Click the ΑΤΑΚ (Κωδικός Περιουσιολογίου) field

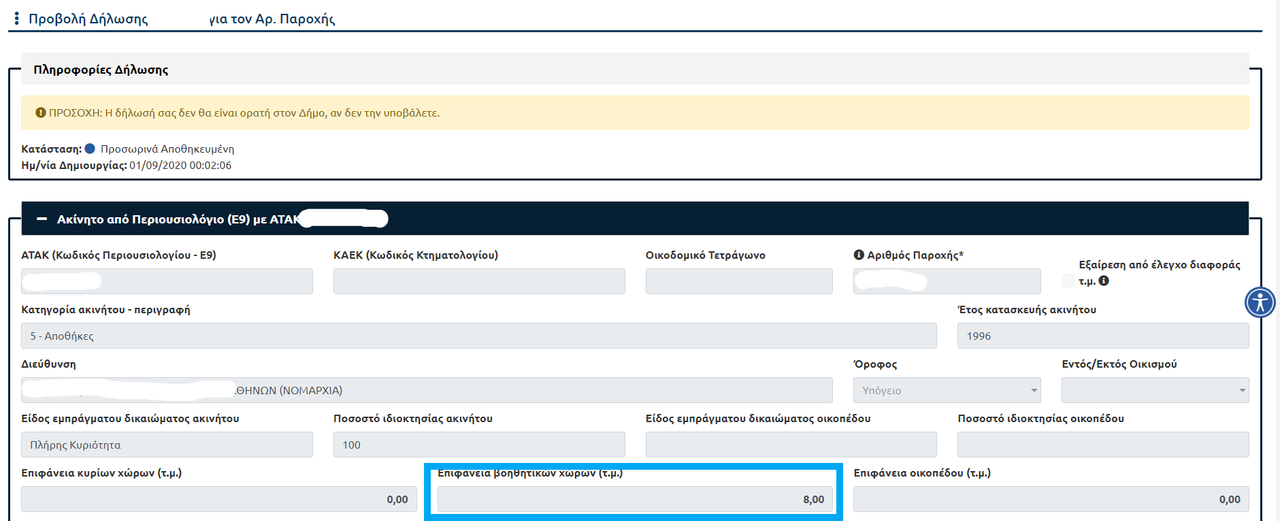[167, 281]
